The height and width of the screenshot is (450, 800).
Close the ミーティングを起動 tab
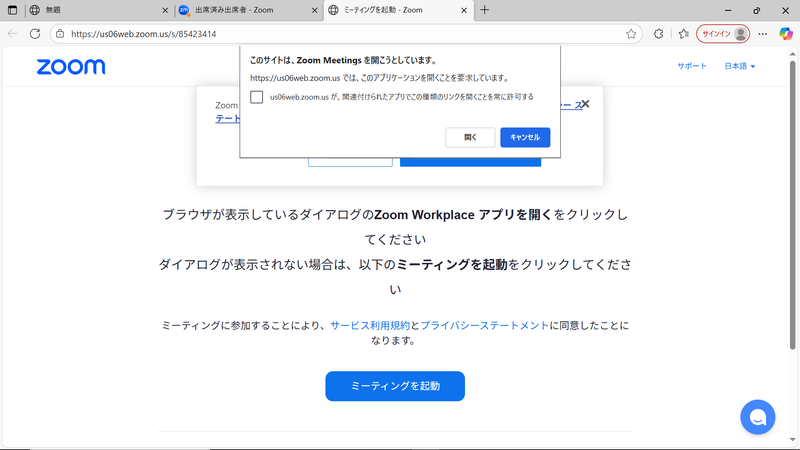pos(464,10)
